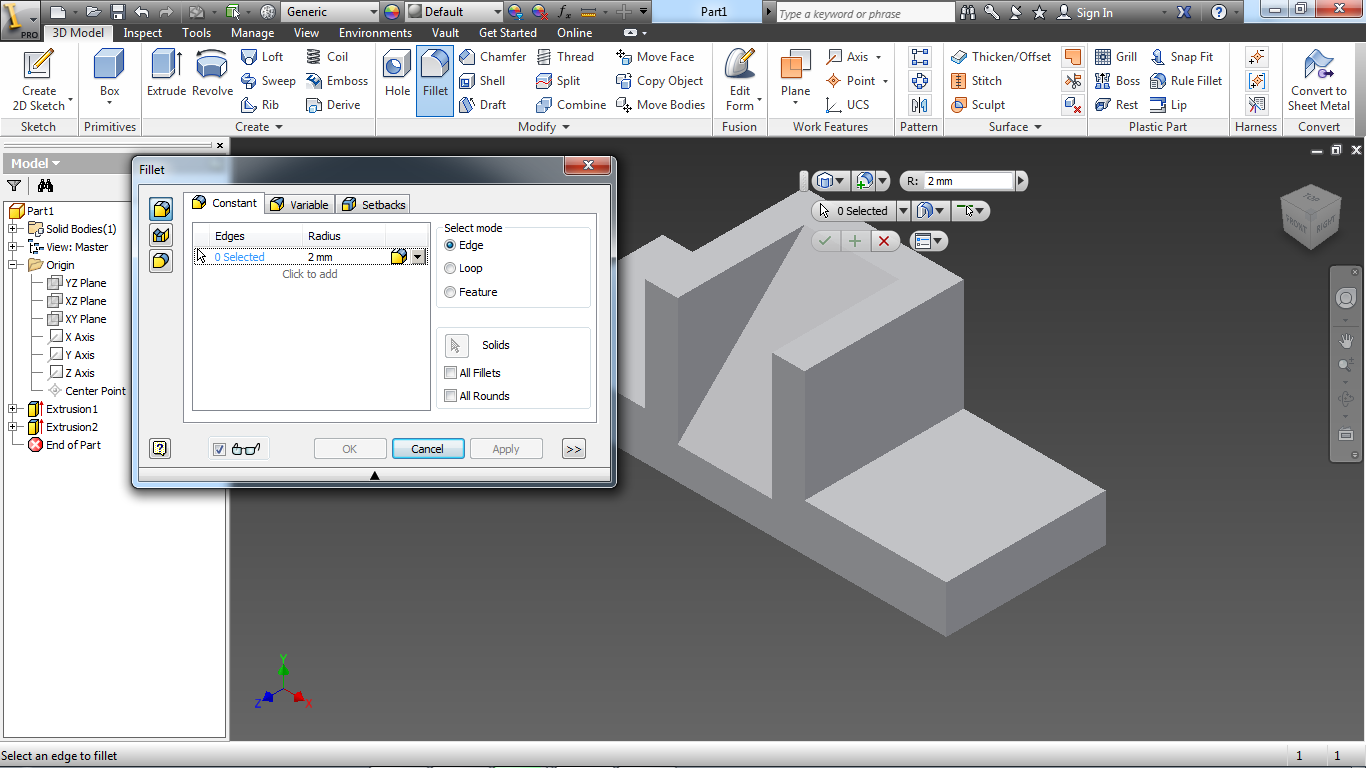Open the Variable fillet tab
This screenshot has width=1366, height=768.
[x=299, y=204]
